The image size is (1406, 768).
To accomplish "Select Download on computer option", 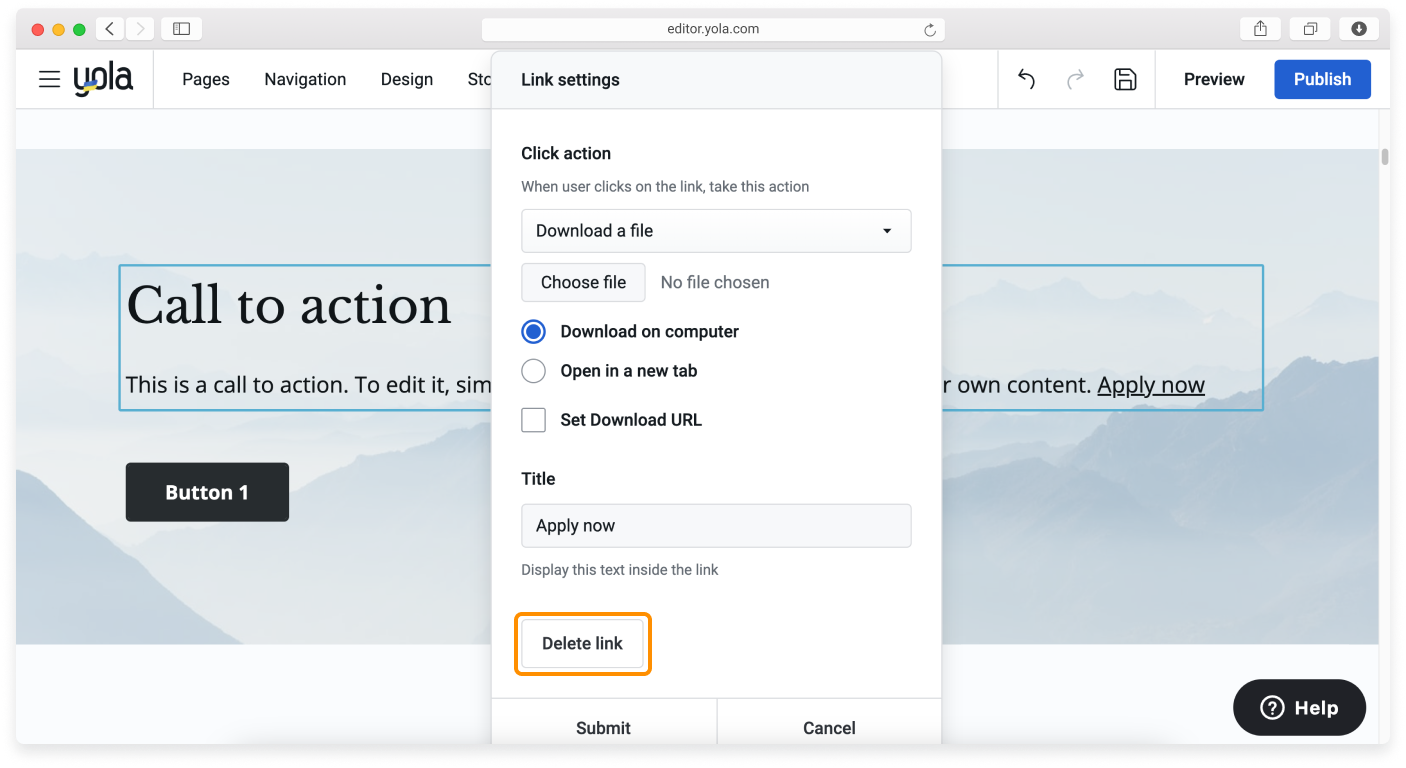I will pos(533,331).
